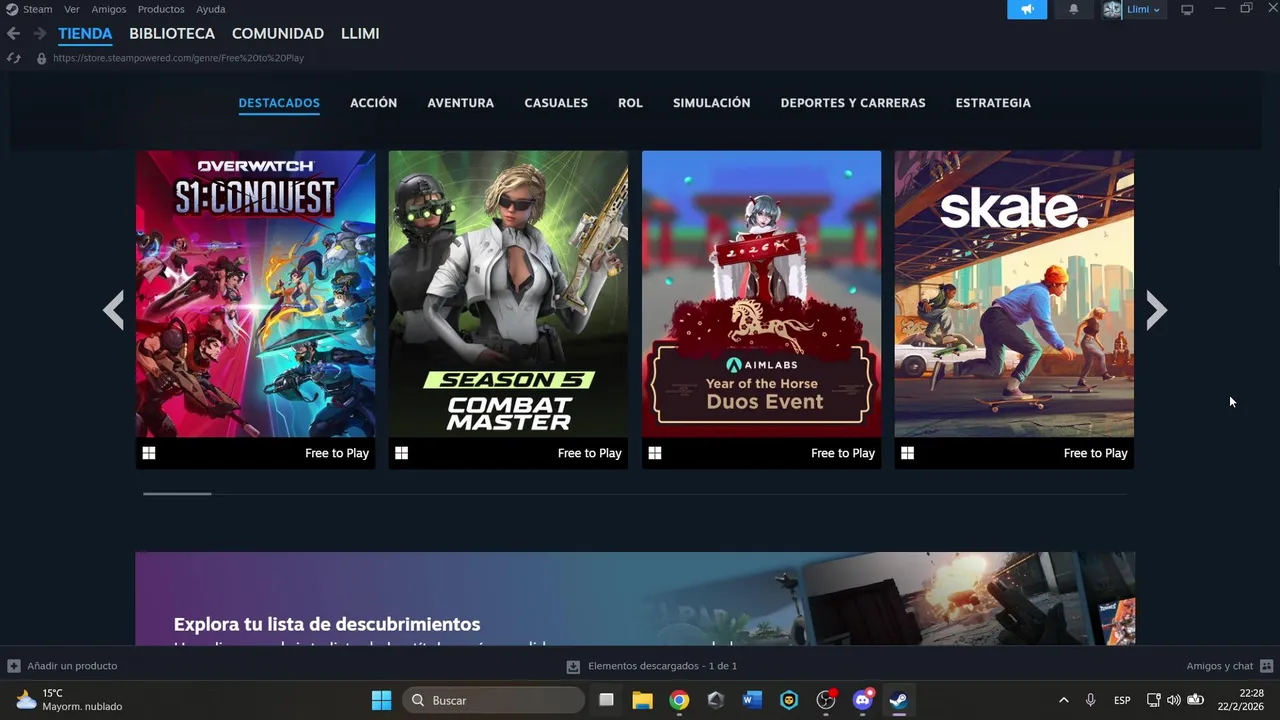Go back with the left arrow navigation icon
Image resolution: width=1280 pixels, height=720 pixels.
[13, 33]
